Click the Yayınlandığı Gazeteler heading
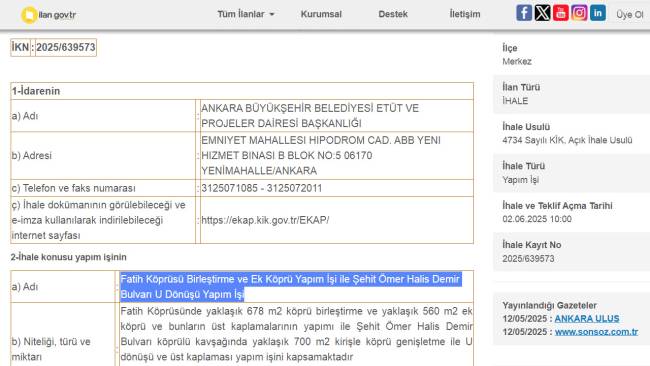 [549, 305]
